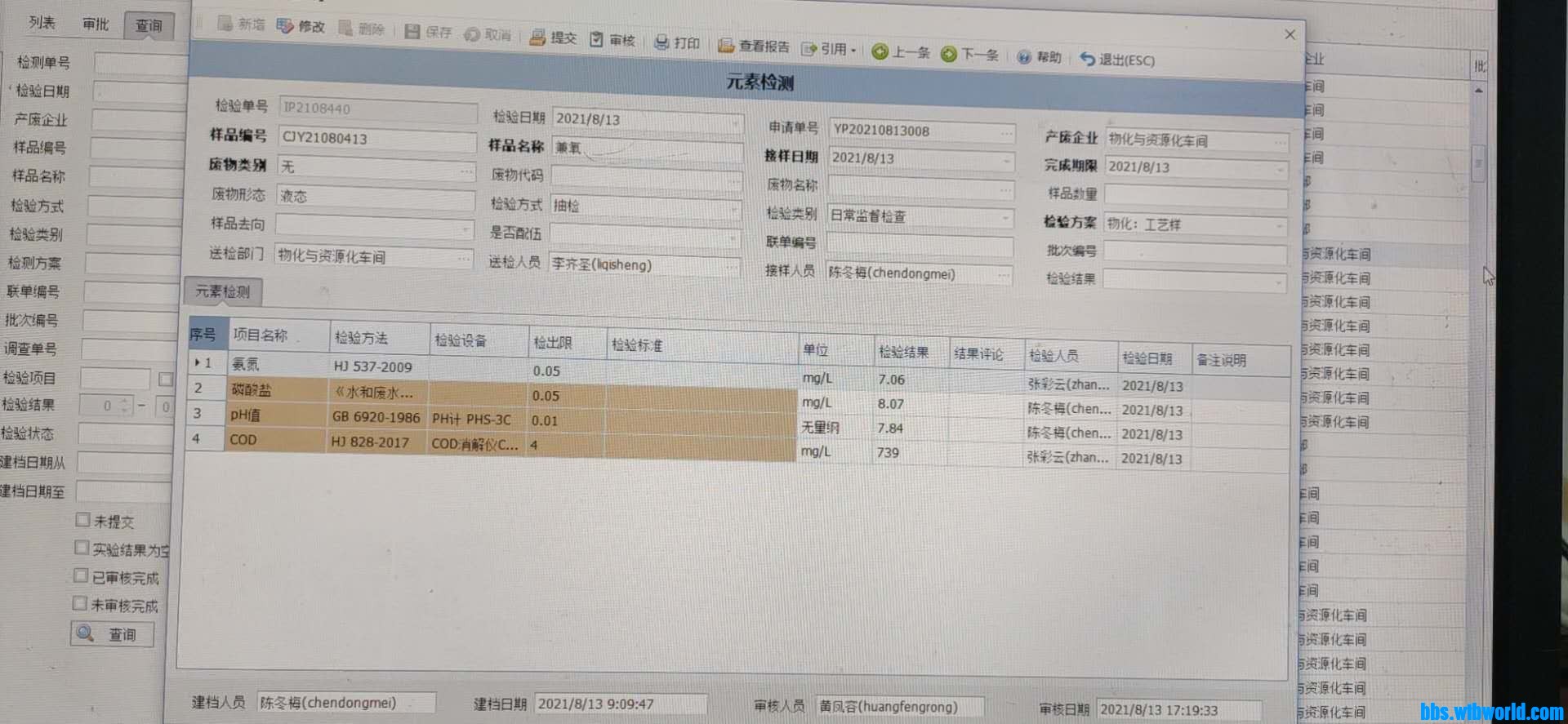
Task: Click the 检验结果 numeric stepper in query panel
Action: (x=125, y=406)
